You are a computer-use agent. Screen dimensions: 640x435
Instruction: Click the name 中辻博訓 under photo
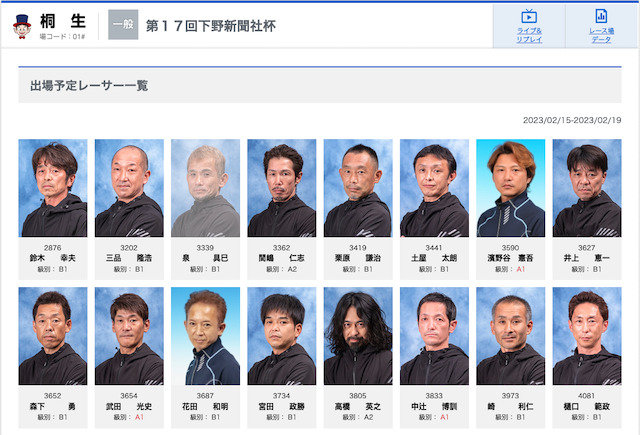coord(434,406)
